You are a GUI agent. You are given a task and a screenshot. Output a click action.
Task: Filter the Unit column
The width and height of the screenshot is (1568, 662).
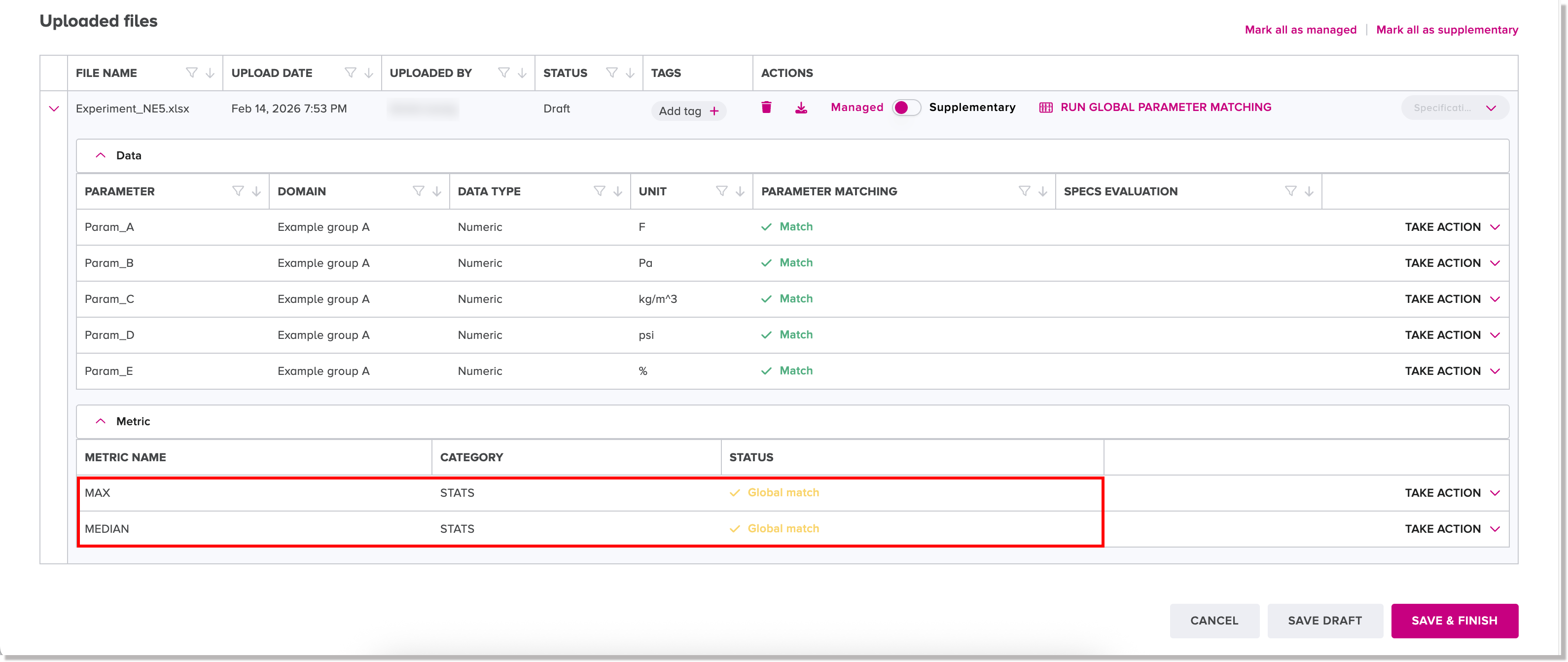[722, 191]
